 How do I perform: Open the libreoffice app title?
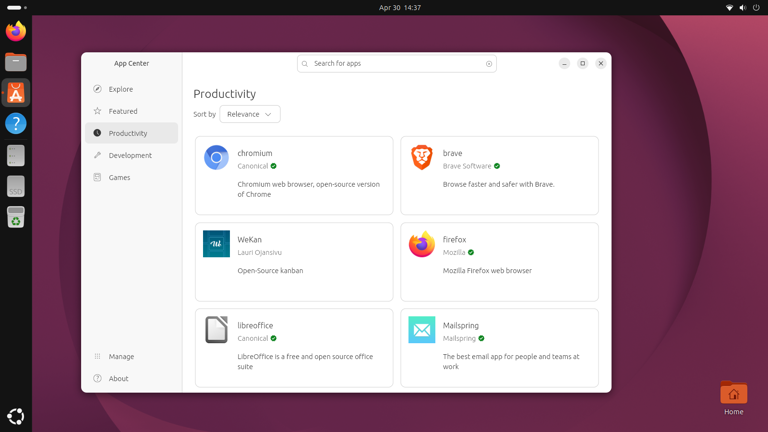point(255,326)
